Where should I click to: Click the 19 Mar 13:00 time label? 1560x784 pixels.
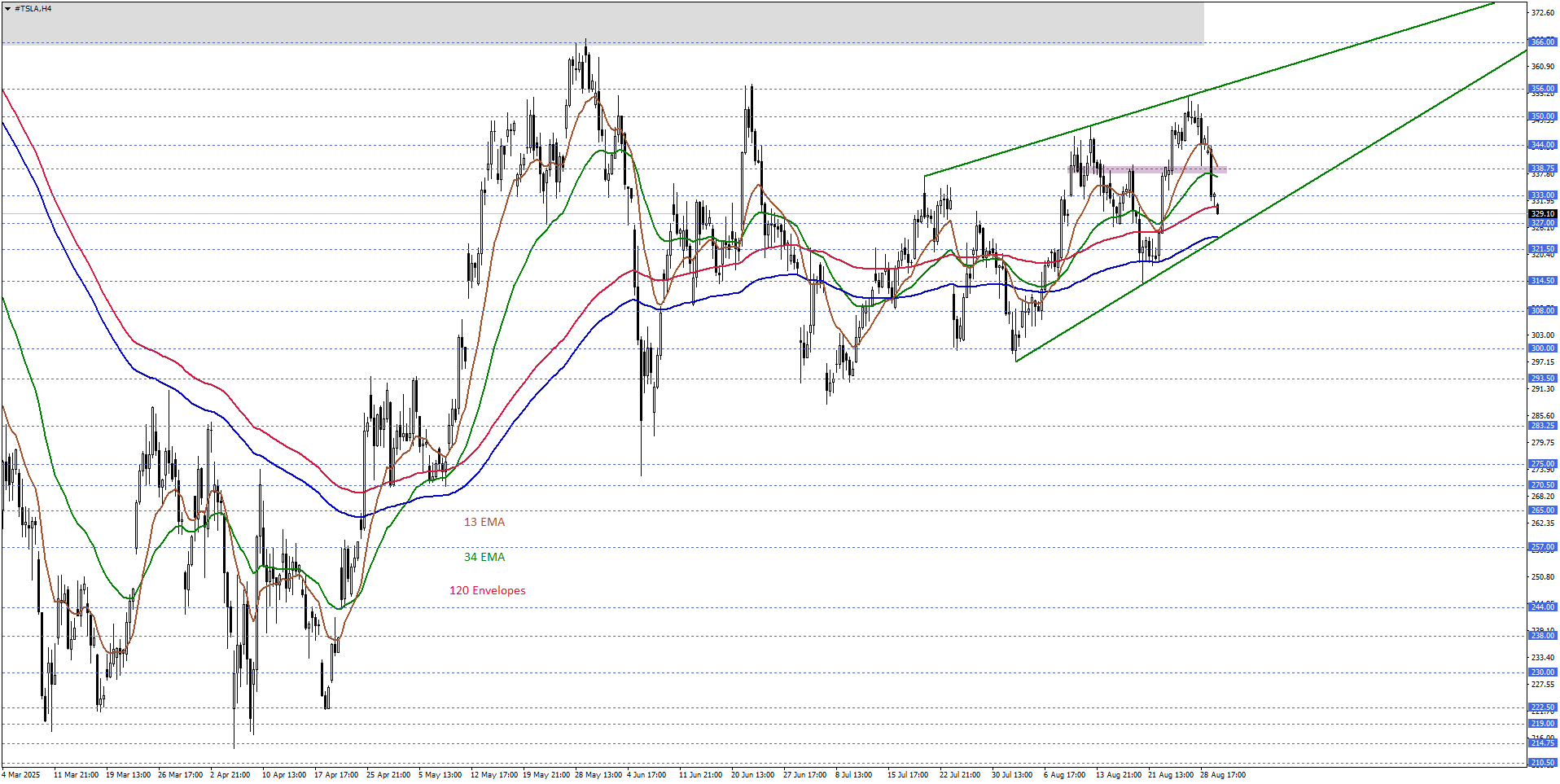tap(128, 775)
